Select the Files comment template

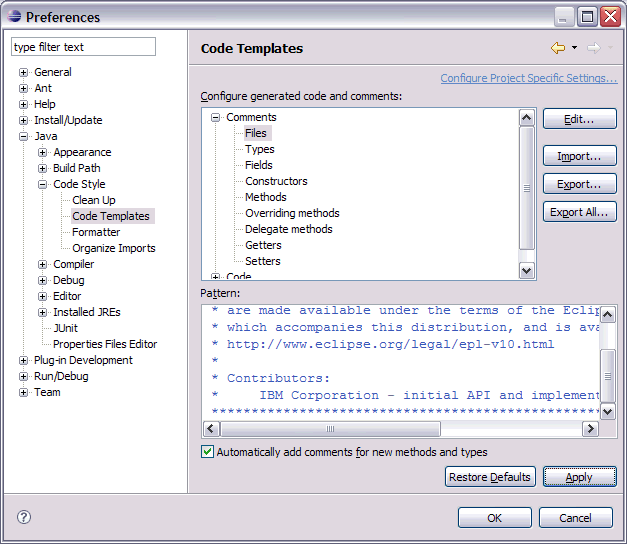pos(256,133)
